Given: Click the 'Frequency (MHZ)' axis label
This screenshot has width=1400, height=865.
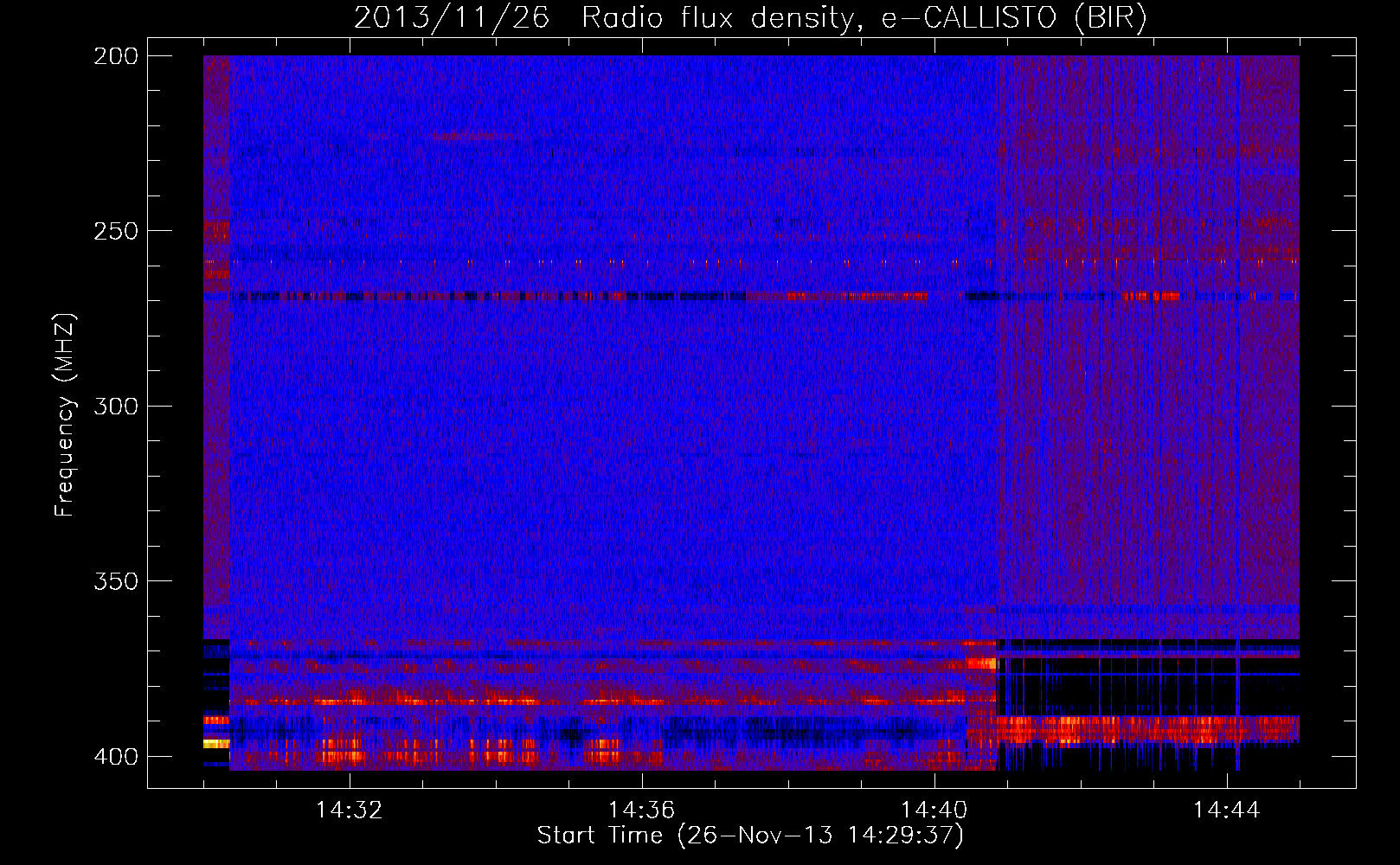Looking at the screenshot, I should coord(65,415).
